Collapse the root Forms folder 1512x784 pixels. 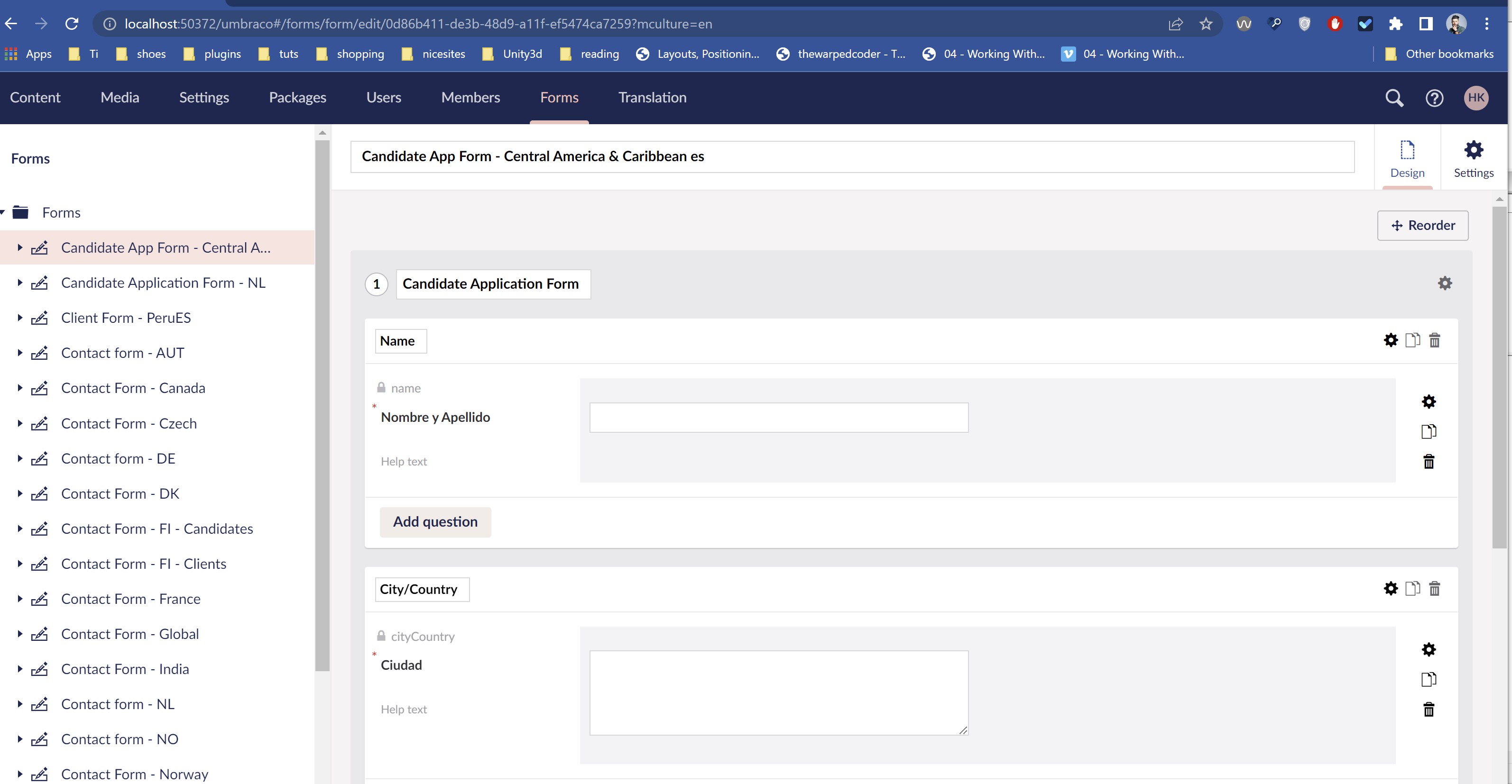pos(3,212)
